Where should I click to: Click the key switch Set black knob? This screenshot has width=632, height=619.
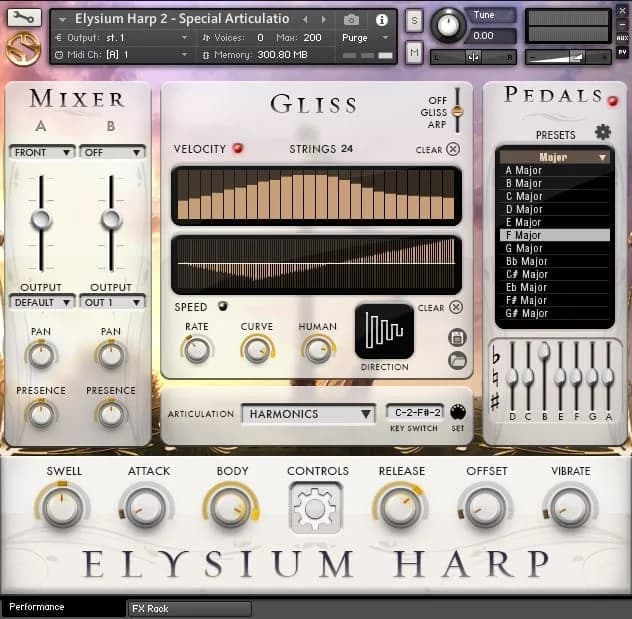457,412
